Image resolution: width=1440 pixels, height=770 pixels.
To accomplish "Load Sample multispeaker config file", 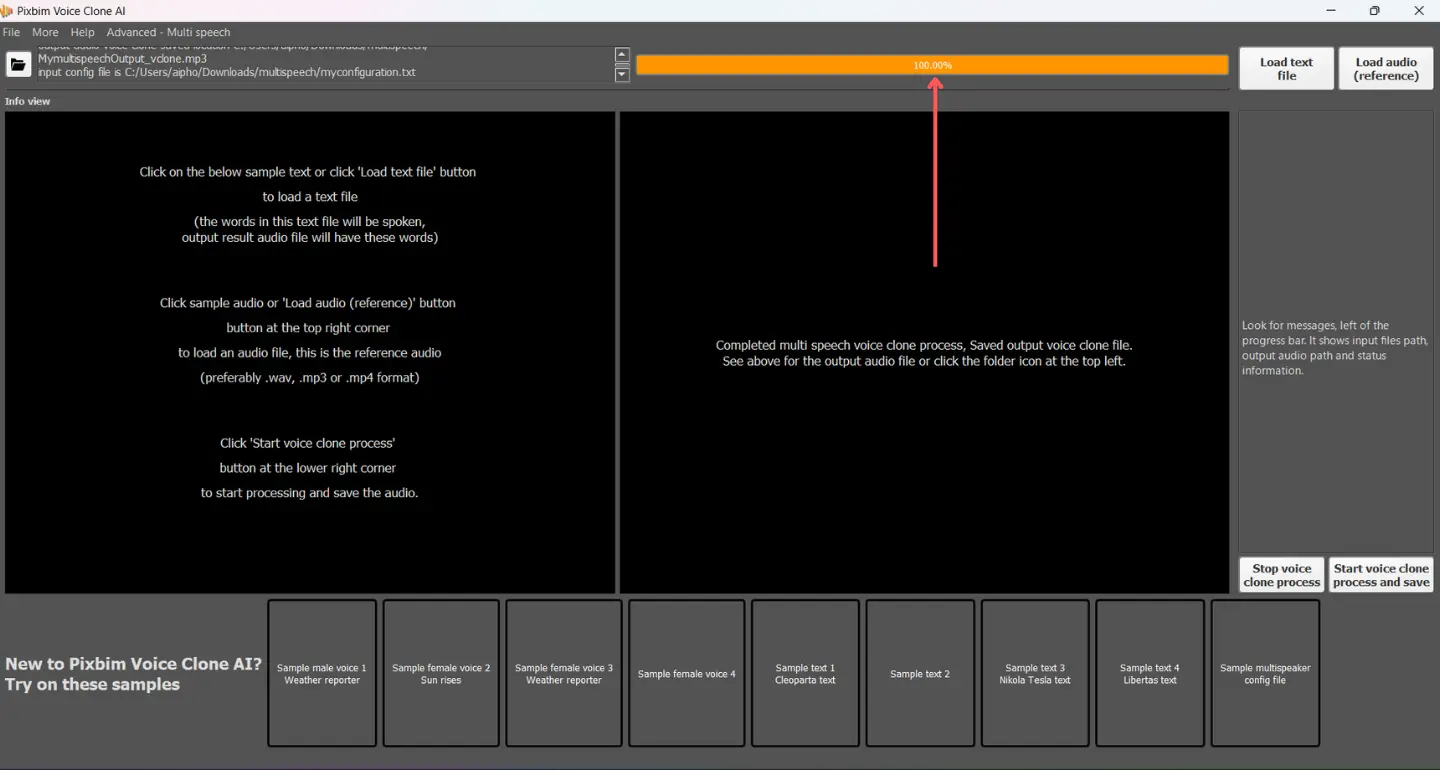I will pos(1265,673).
